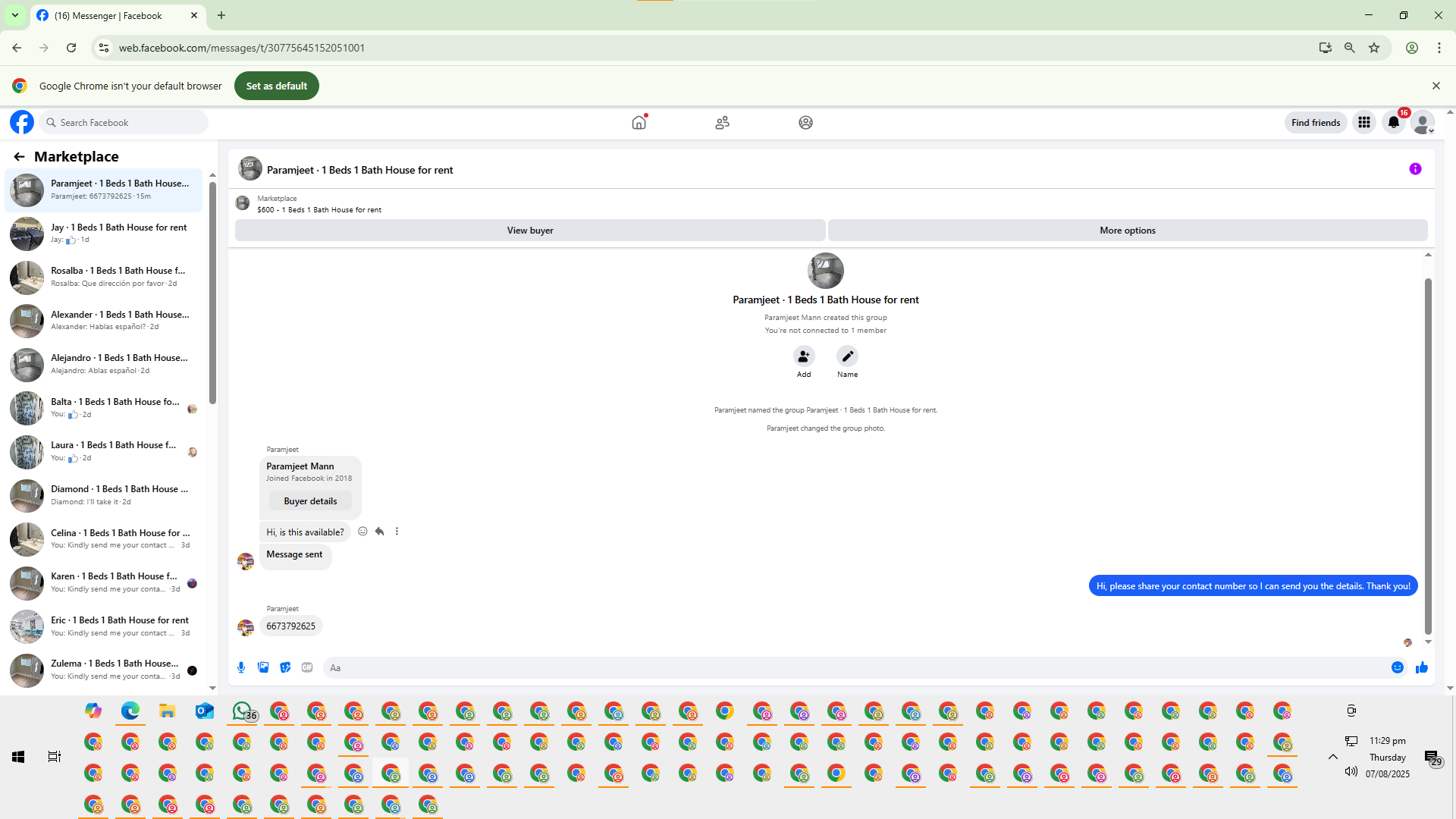Click the View buyer button

tap(529, 231)
